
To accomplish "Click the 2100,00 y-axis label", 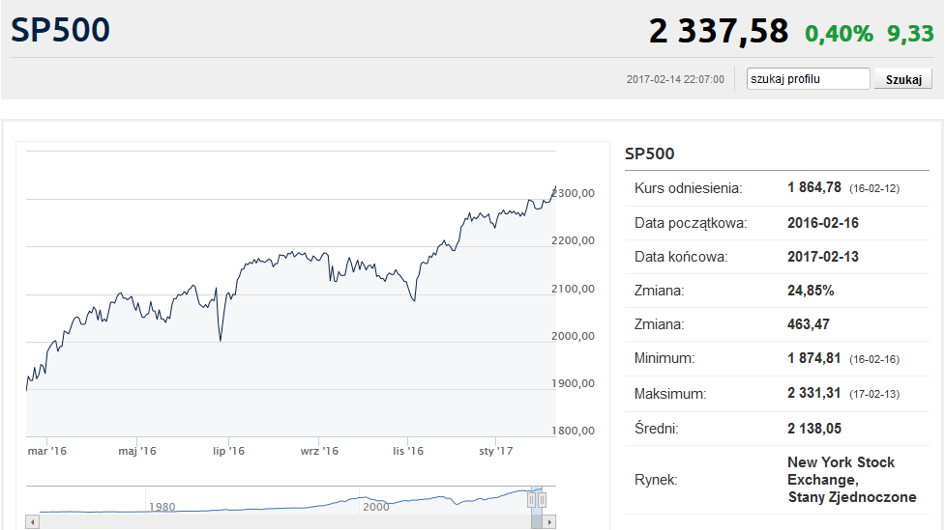I will 573,289.
